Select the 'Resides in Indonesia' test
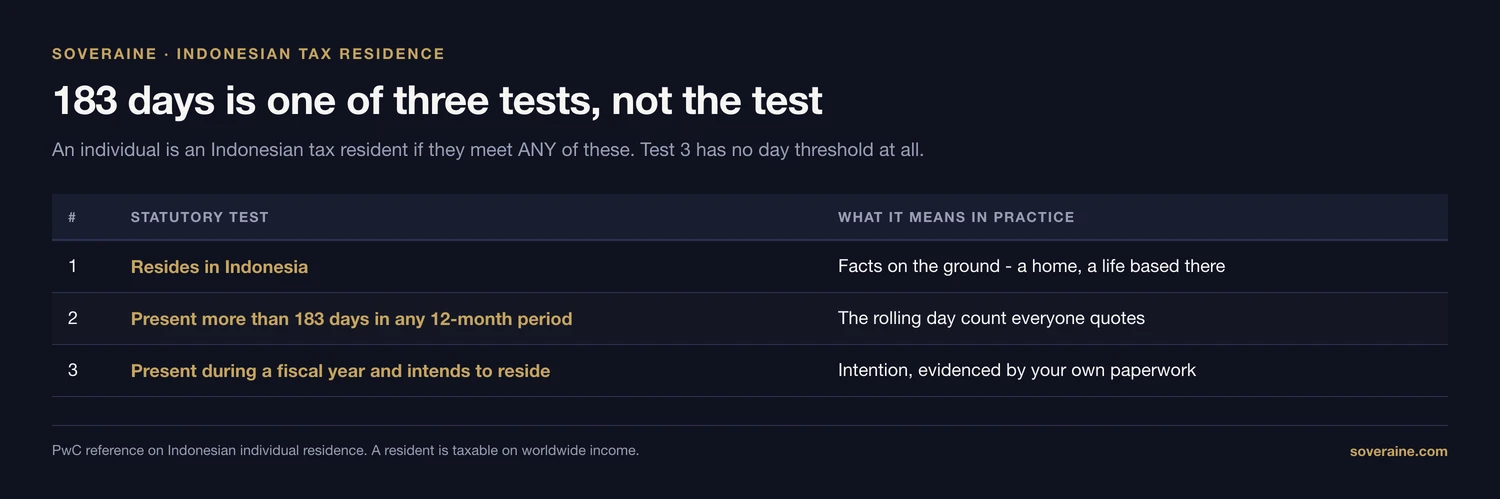This screenshot has width=1500, height=499. [219, 267]
